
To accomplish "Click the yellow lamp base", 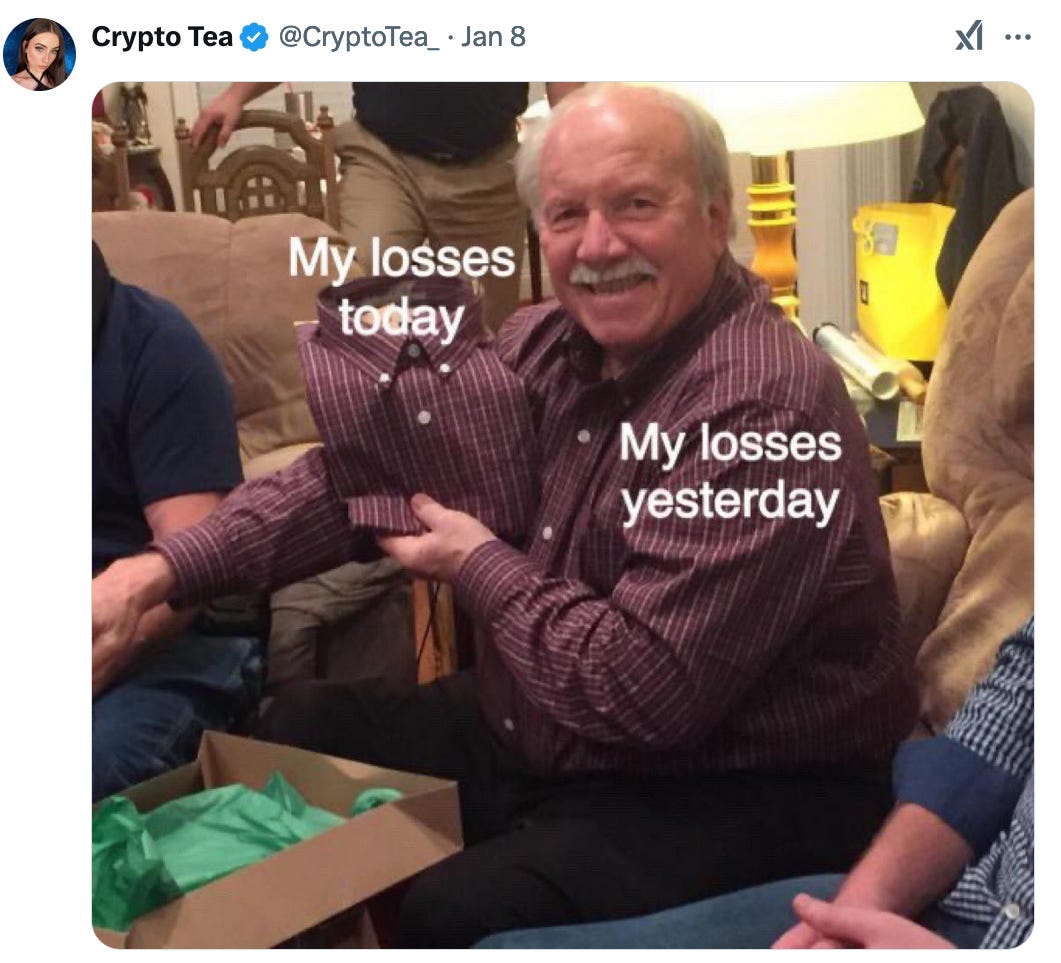I will pyautogui.click(x=772, y=230).
